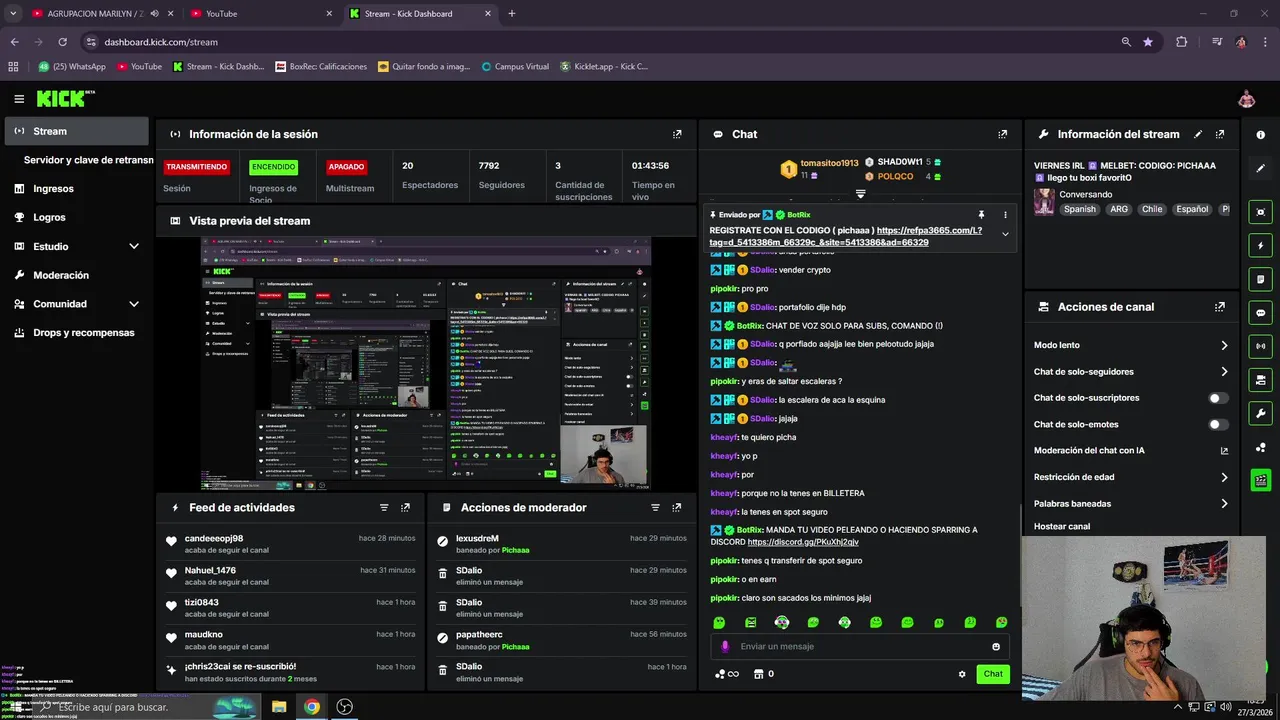Toggle Chat de solo-emotes
Screen dimensions: 1280x720
[x=1218, y=424]
